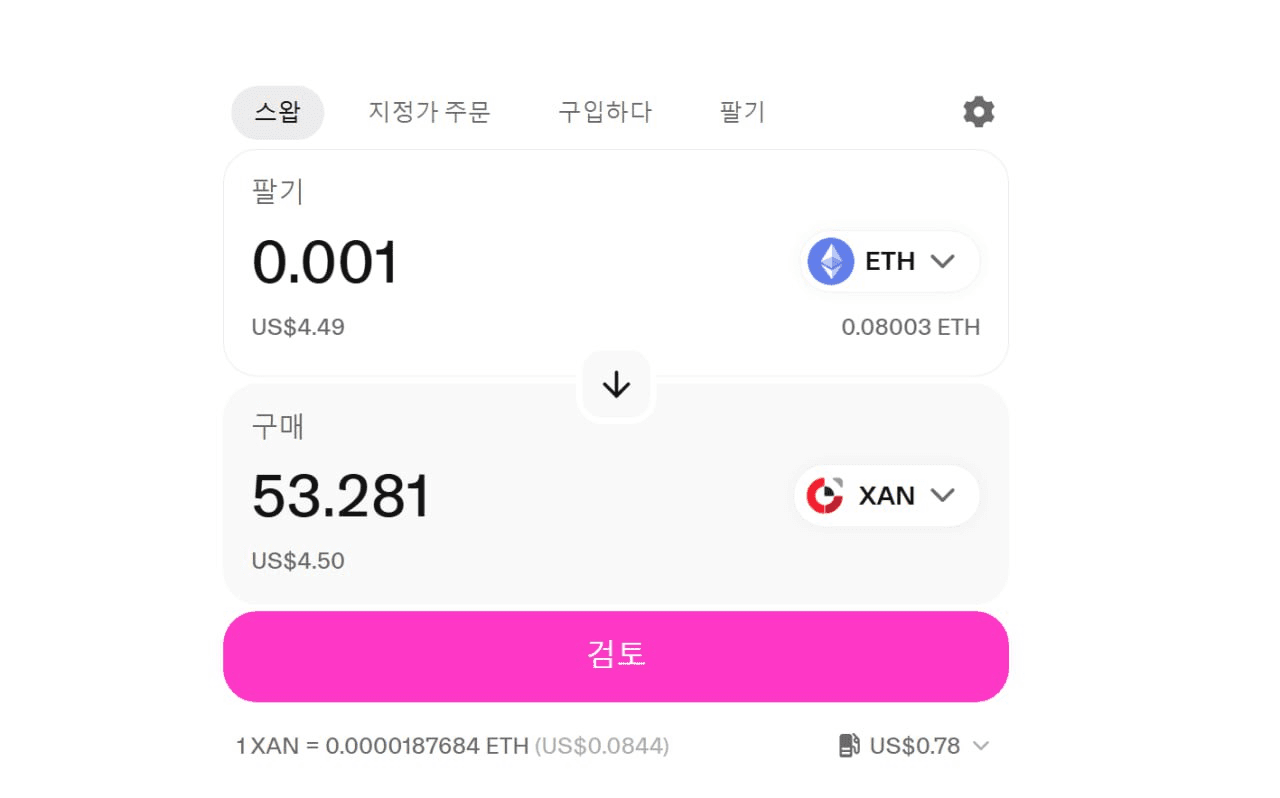Click the swap direction arrow button
Screen dimensions: 1280x798
click(x=616, y=385)
